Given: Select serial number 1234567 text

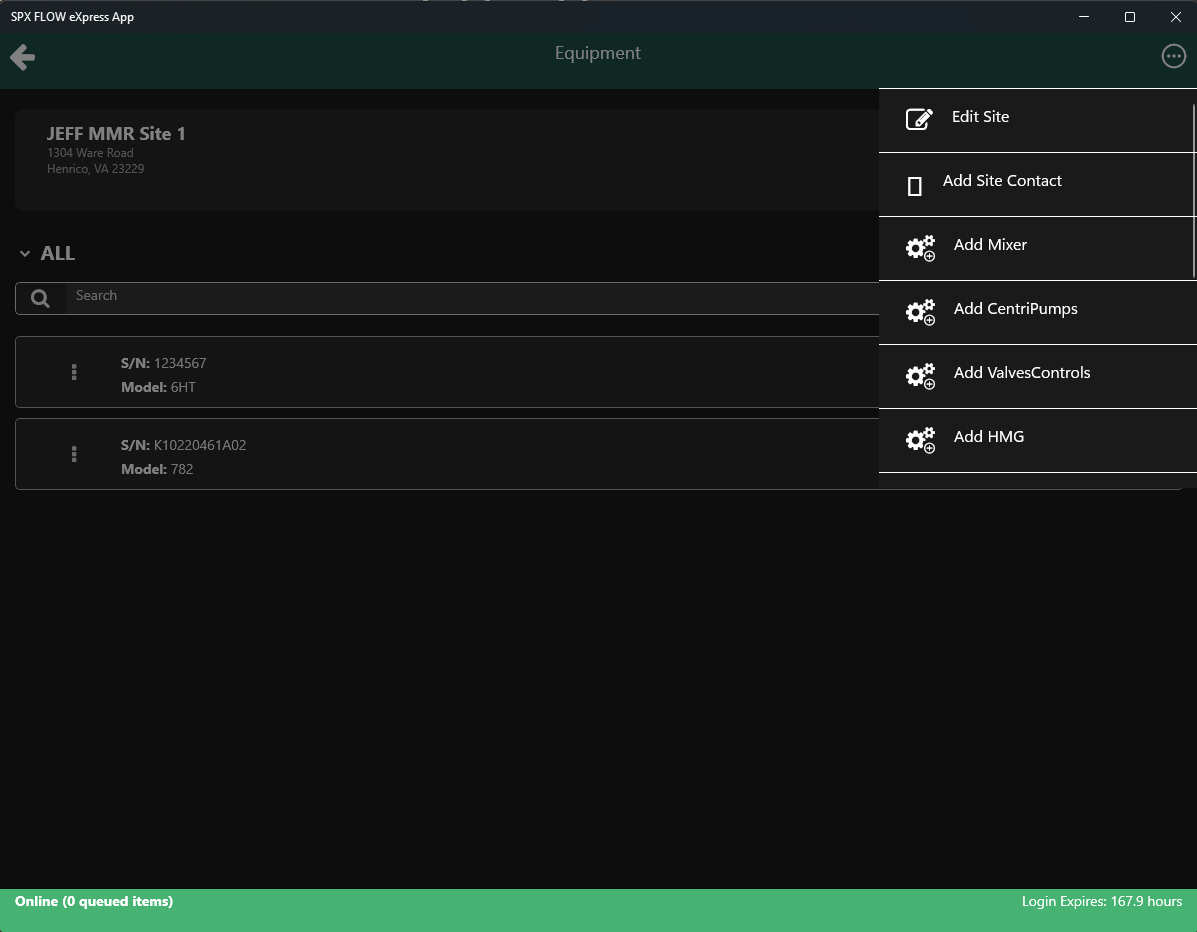Looking at the screenshot, I should pyautogui.click(x=180, y=363).
